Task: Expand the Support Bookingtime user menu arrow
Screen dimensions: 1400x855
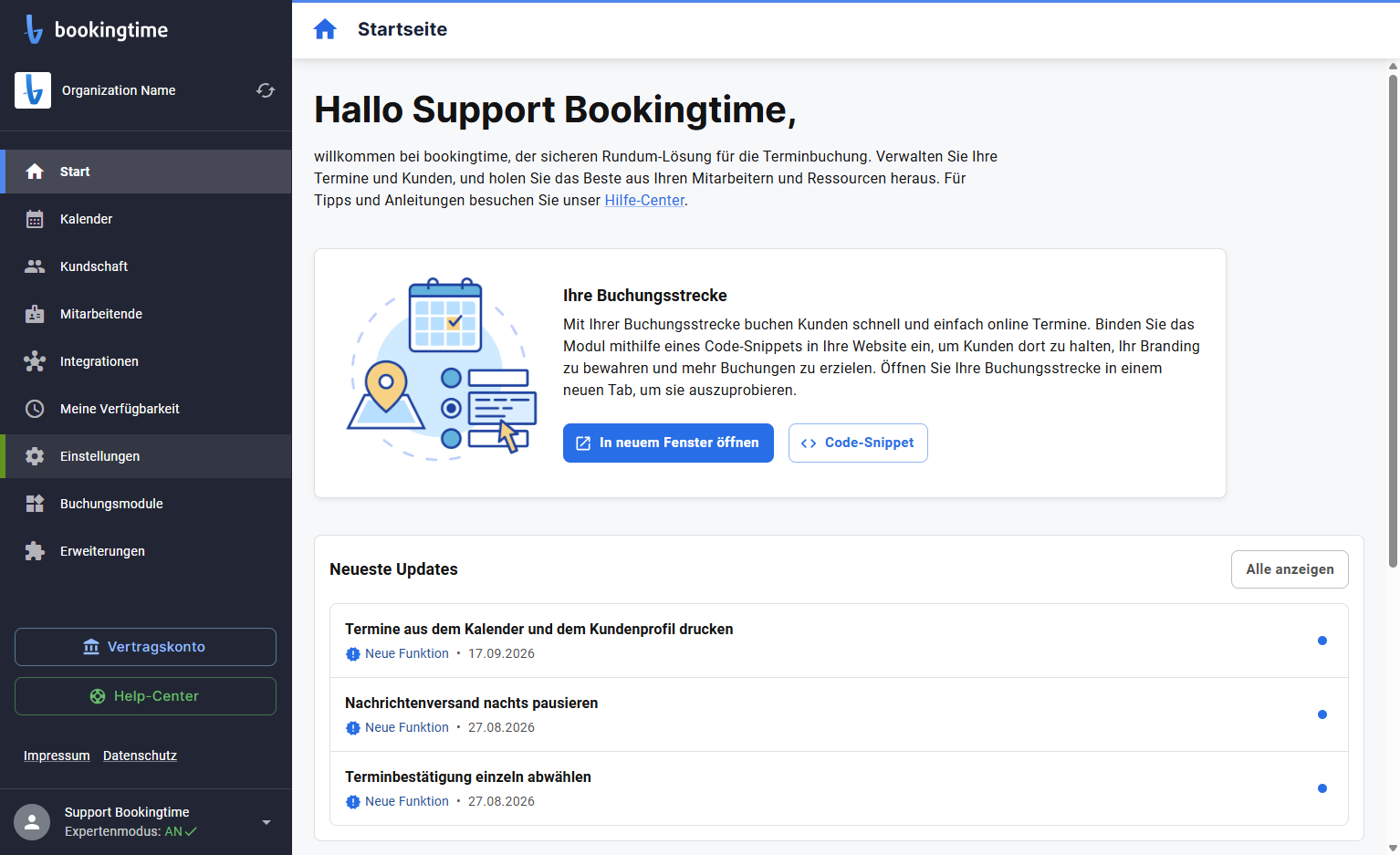Action: coord(266,822)
